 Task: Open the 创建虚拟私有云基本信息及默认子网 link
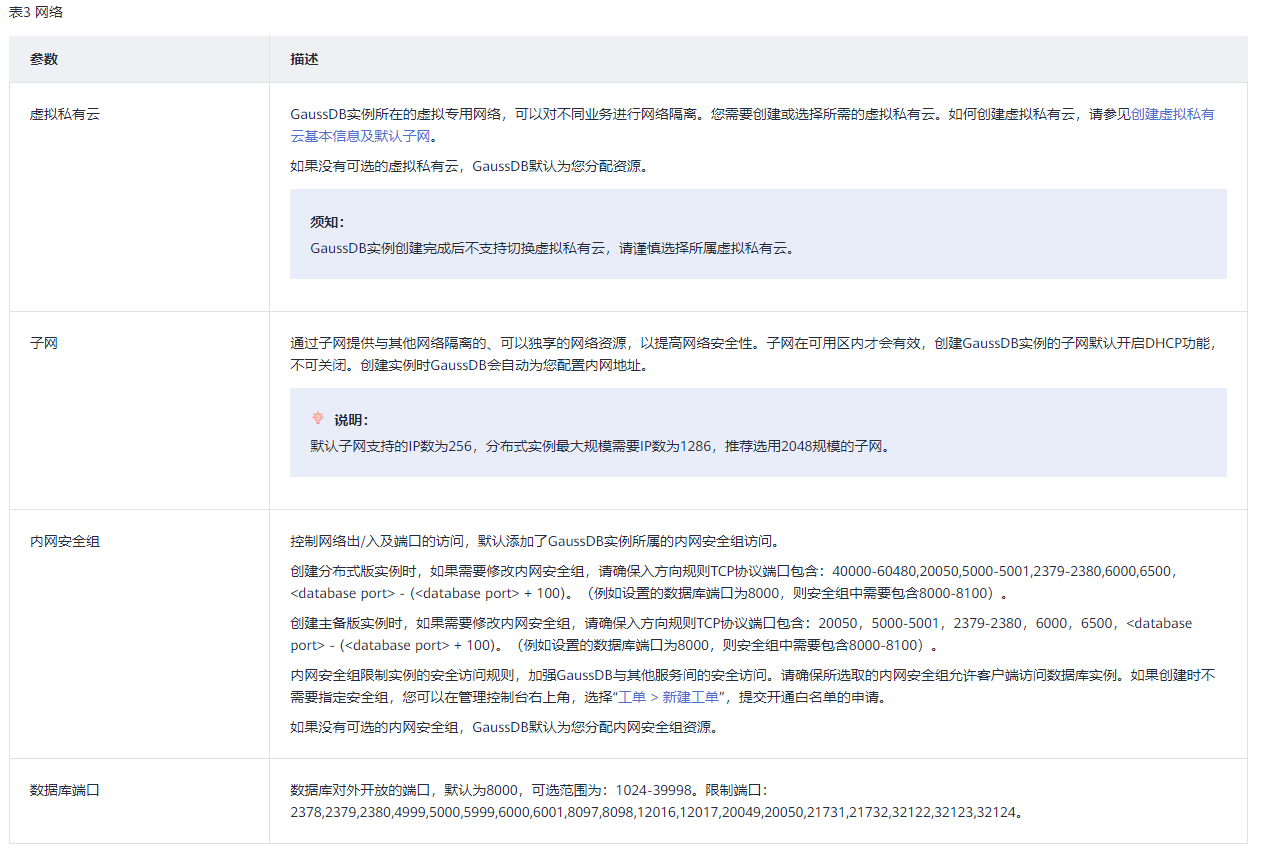[x=1173, y=114]
